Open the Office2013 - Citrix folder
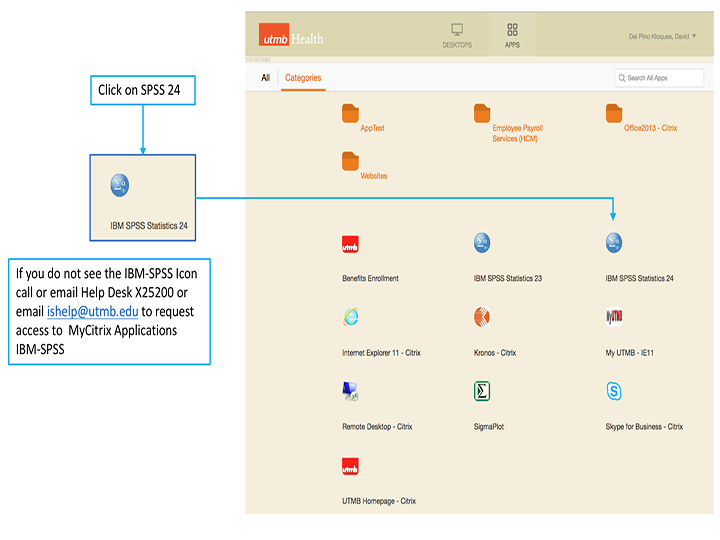Viewport: 720px width, 540px height. tap(614, 113)
